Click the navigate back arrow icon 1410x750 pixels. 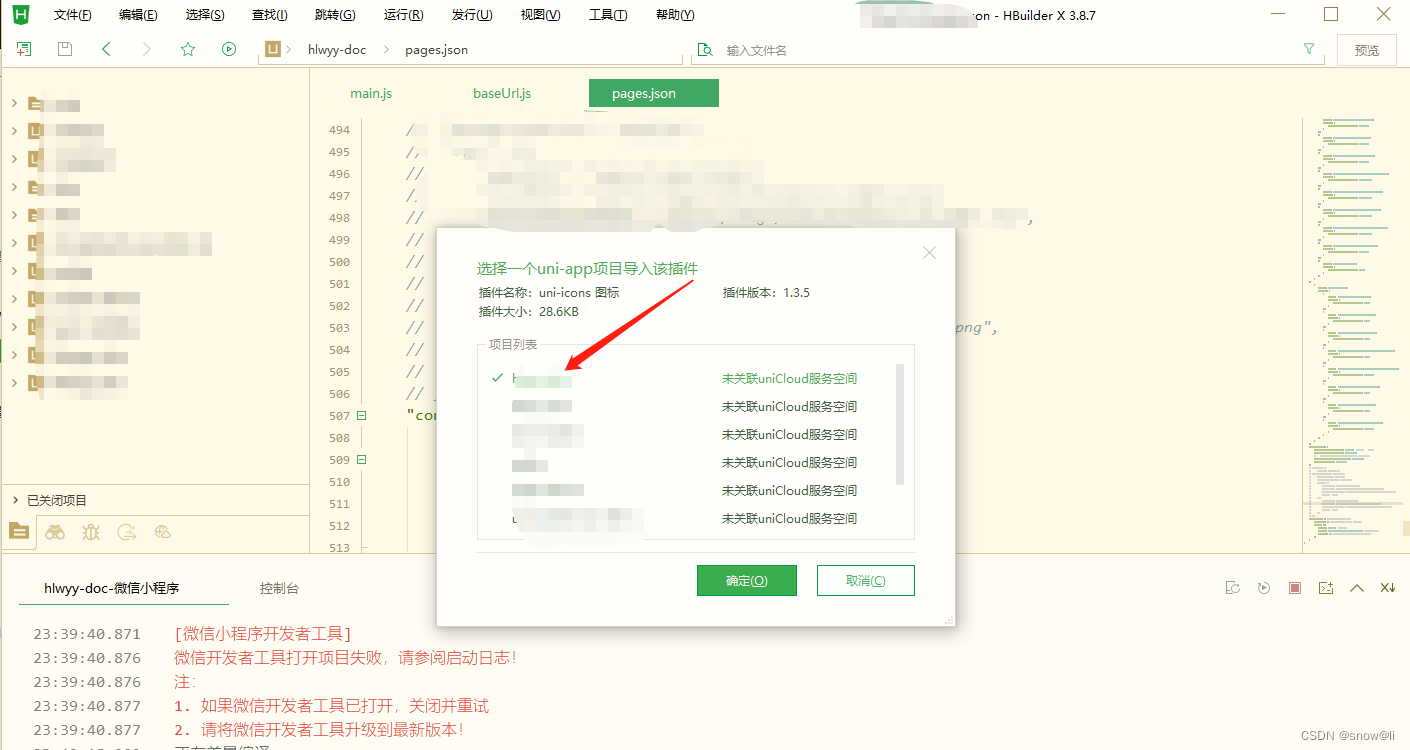pyautogui.click(x=106, y=48)
